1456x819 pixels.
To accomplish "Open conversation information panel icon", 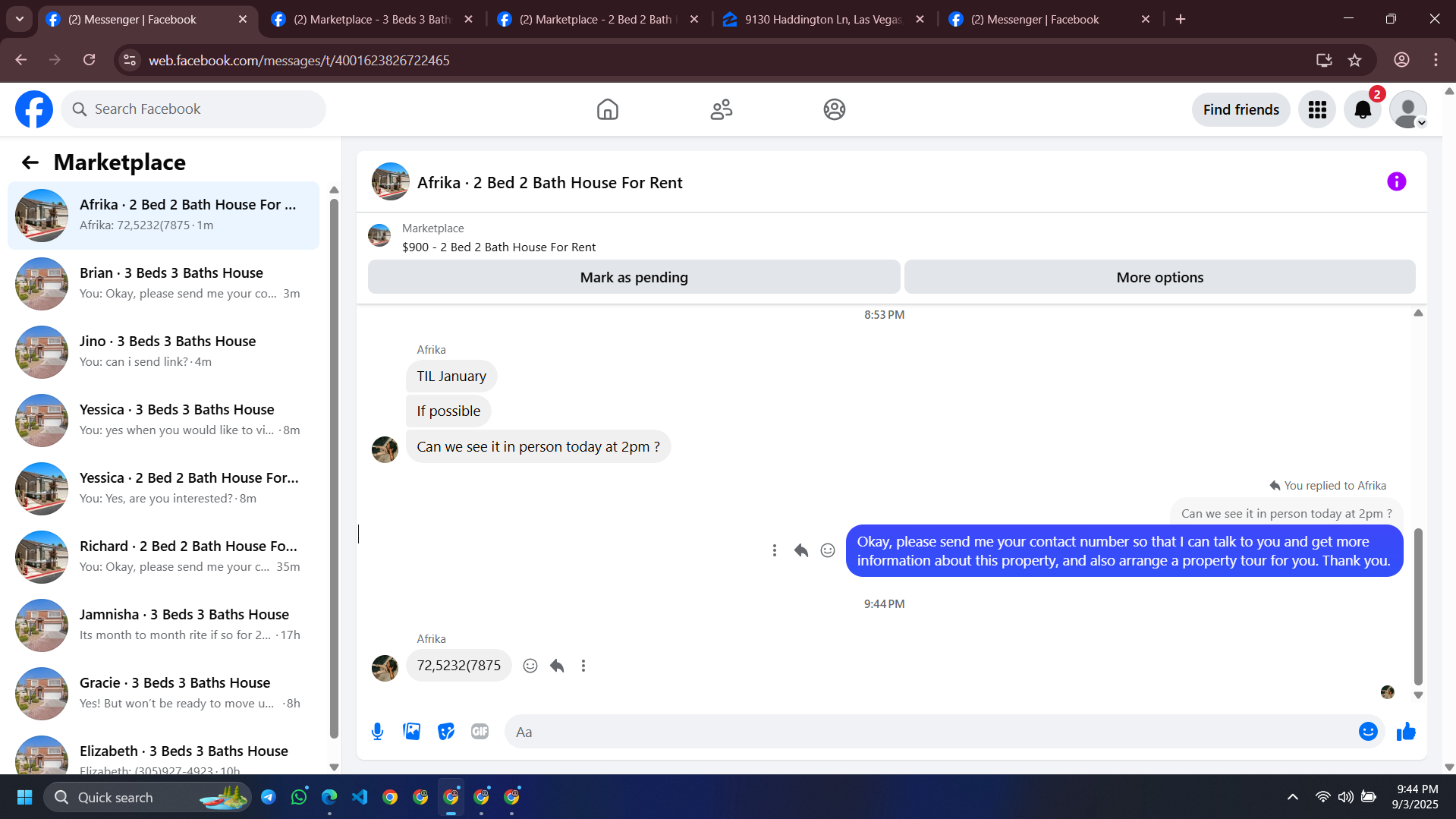I will click(1396, 182).
